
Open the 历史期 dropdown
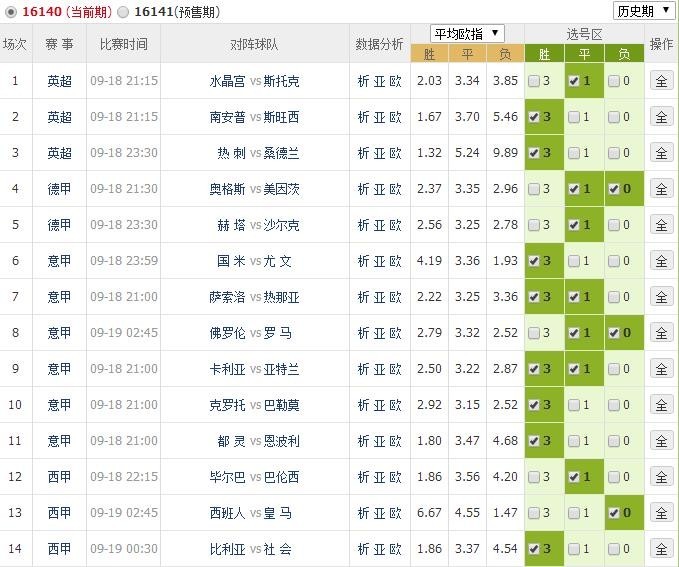(642, 11)
